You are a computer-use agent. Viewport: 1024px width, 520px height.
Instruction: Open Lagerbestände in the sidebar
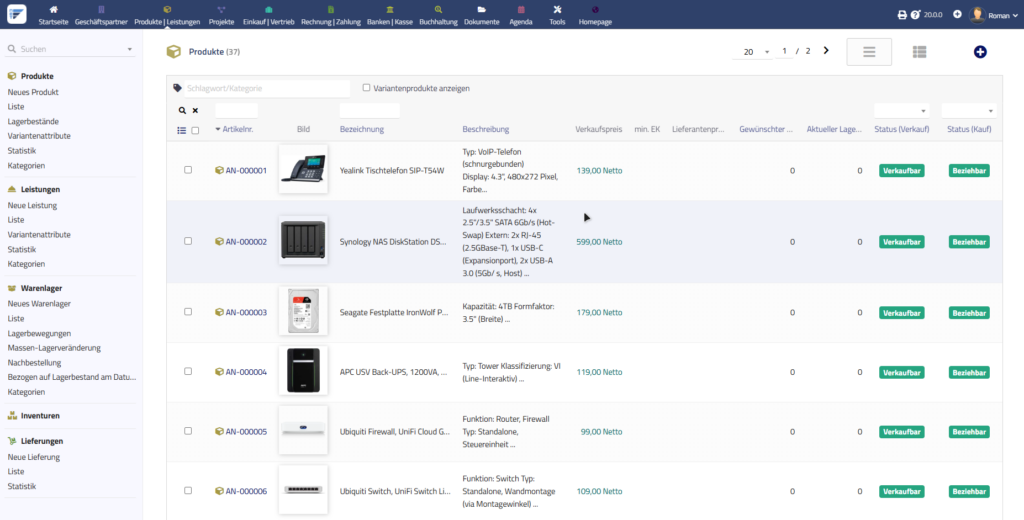[33, 122]
